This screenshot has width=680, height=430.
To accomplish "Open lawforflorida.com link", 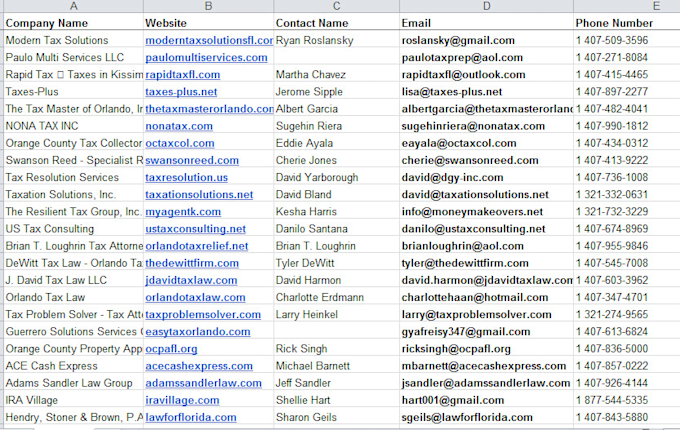I will coord(191,417).
